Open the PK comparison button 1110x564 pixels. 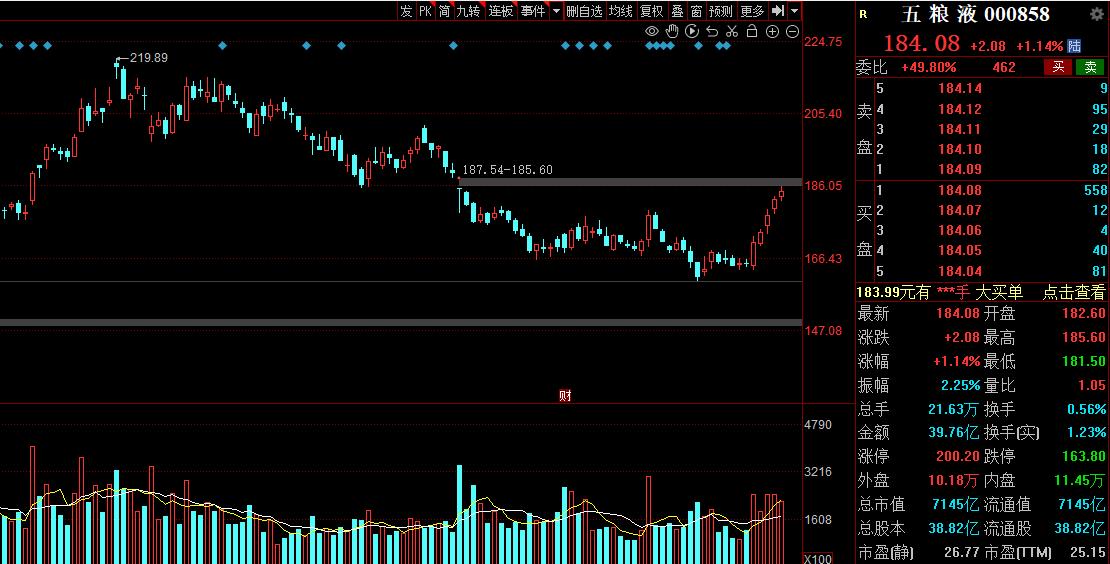pos(425,11)
